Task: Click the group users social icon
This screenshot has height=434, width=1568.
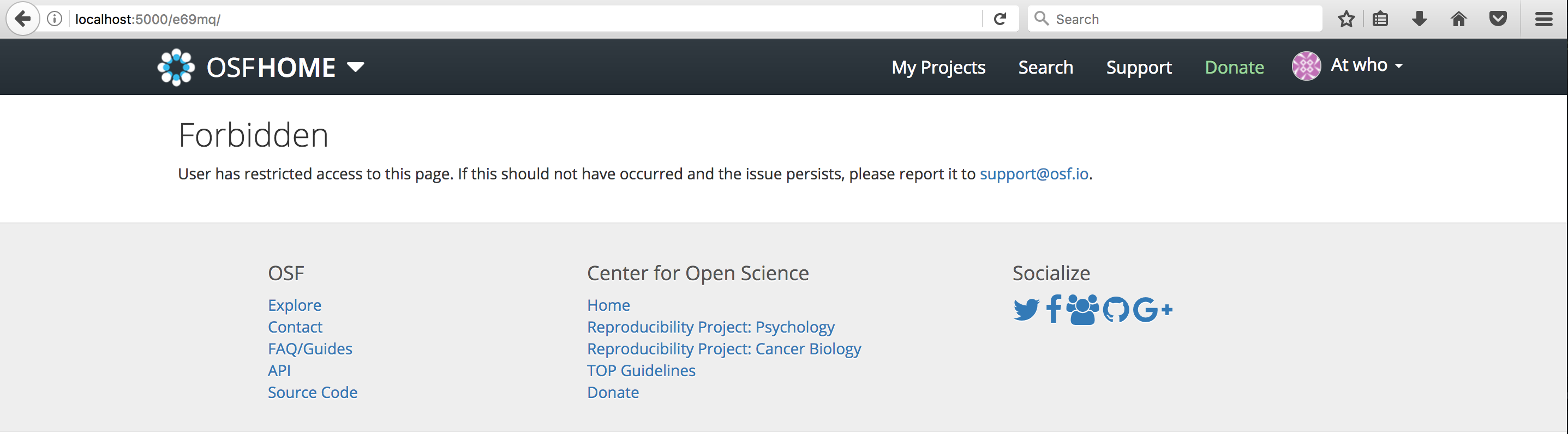Action: (x=1082, y=309)
